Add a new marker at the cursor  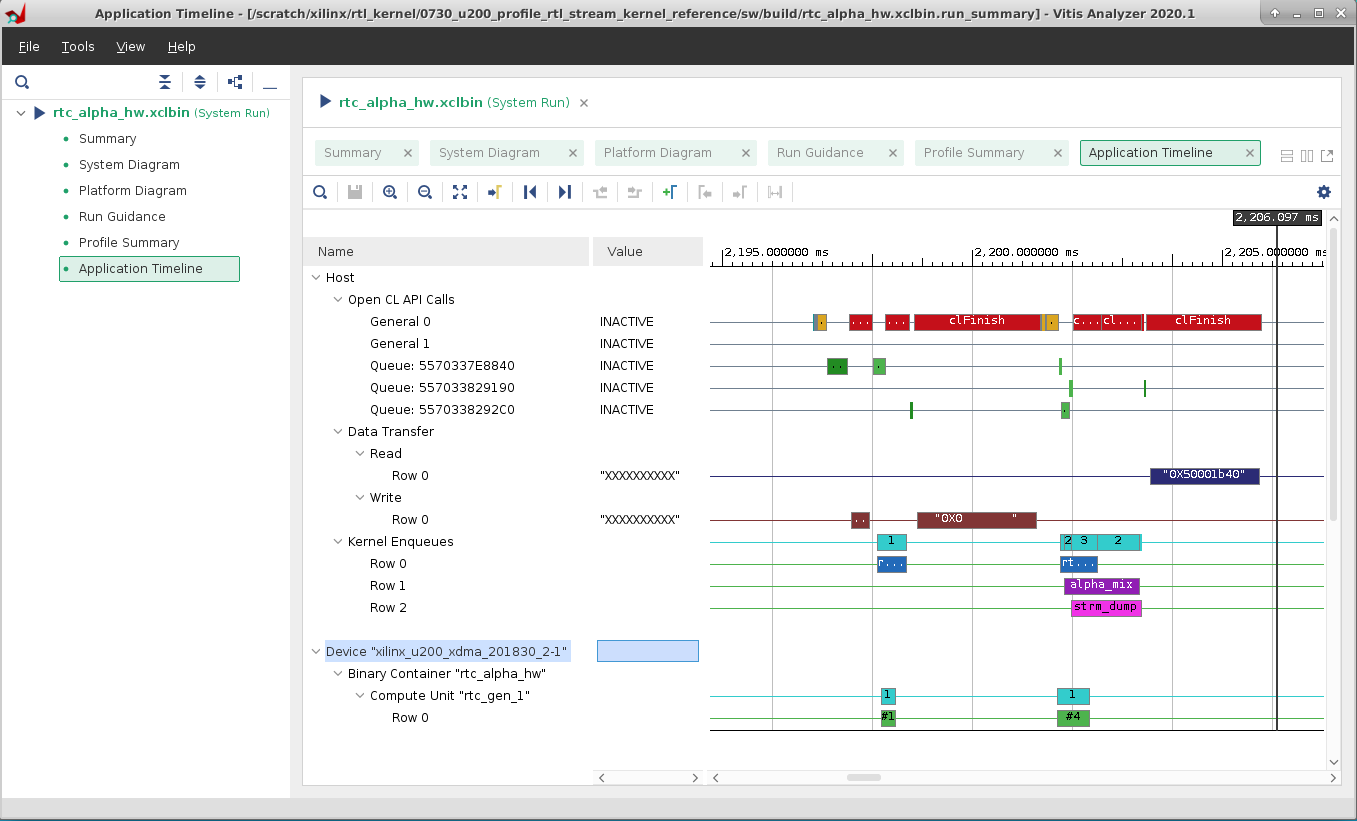[669, 192]
